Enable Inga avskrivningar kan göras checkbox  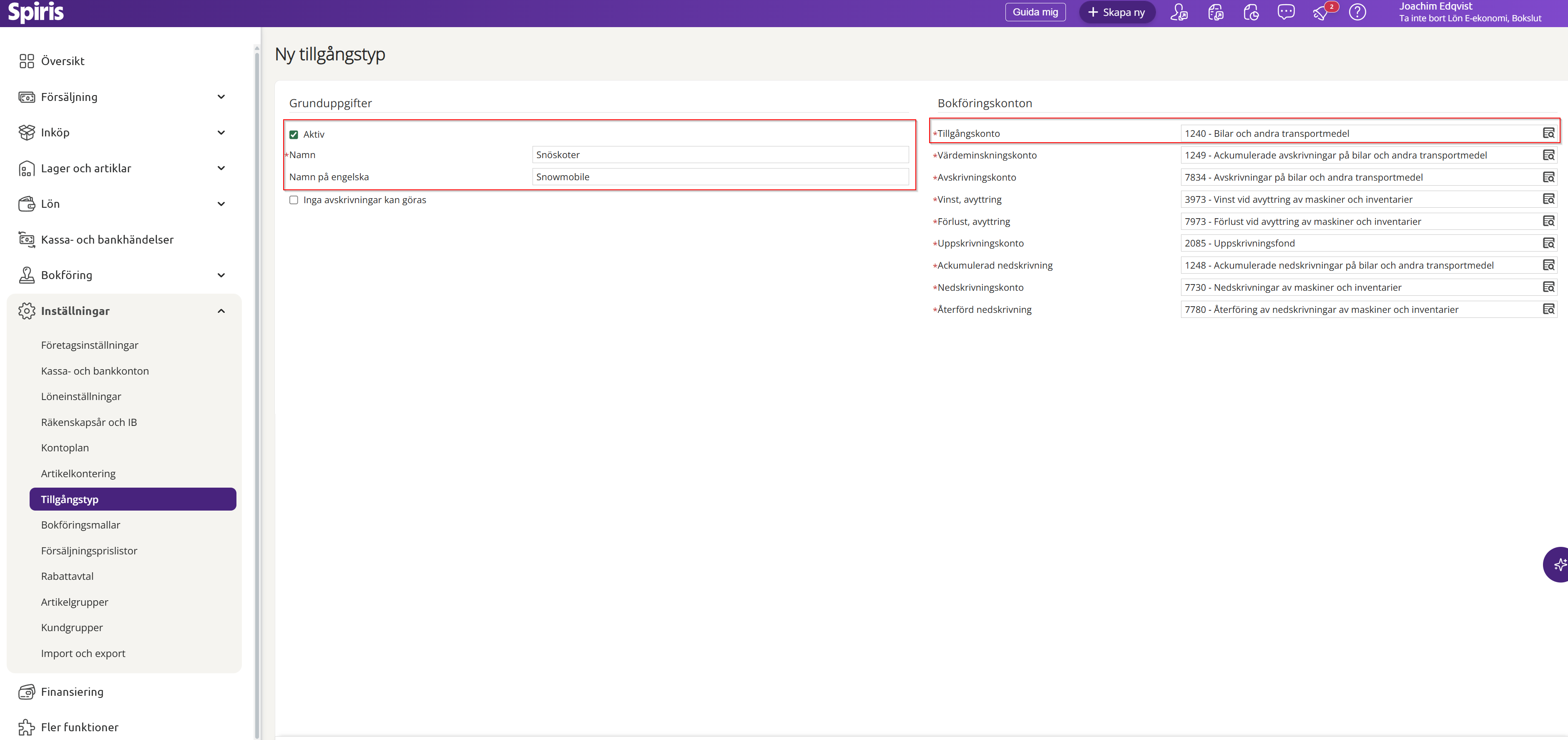coord(294,200)
